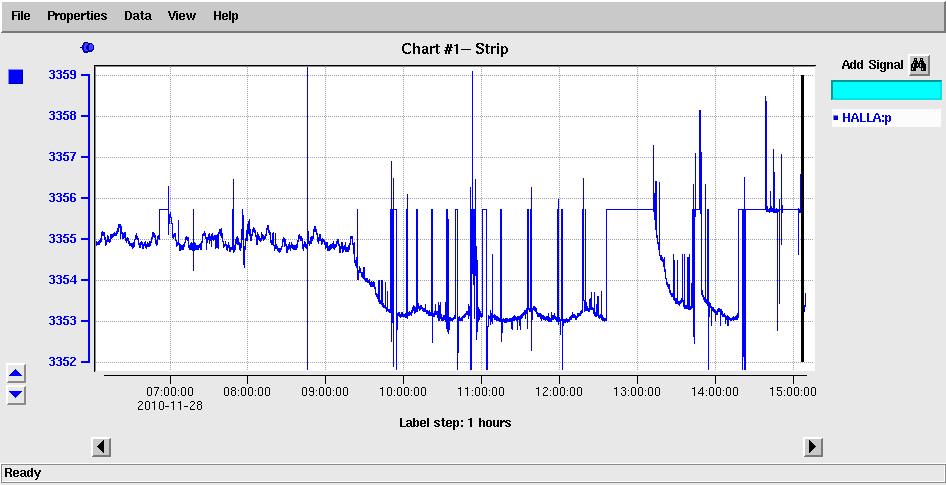
Task: Click the 3357 y-axis value
Action: tap(62, 157)
